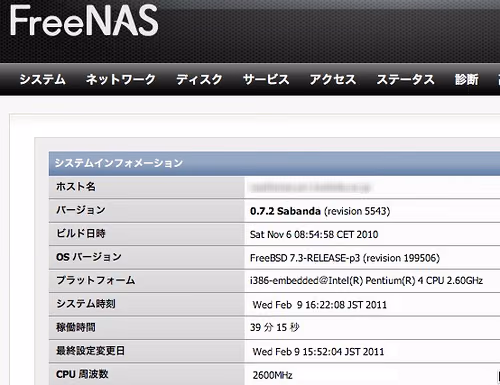Image resolution: width=500 pixels, height=385 pixels.
Task: Open the ステータス menu
Action: pyautogui.click(x=405, y=79)
